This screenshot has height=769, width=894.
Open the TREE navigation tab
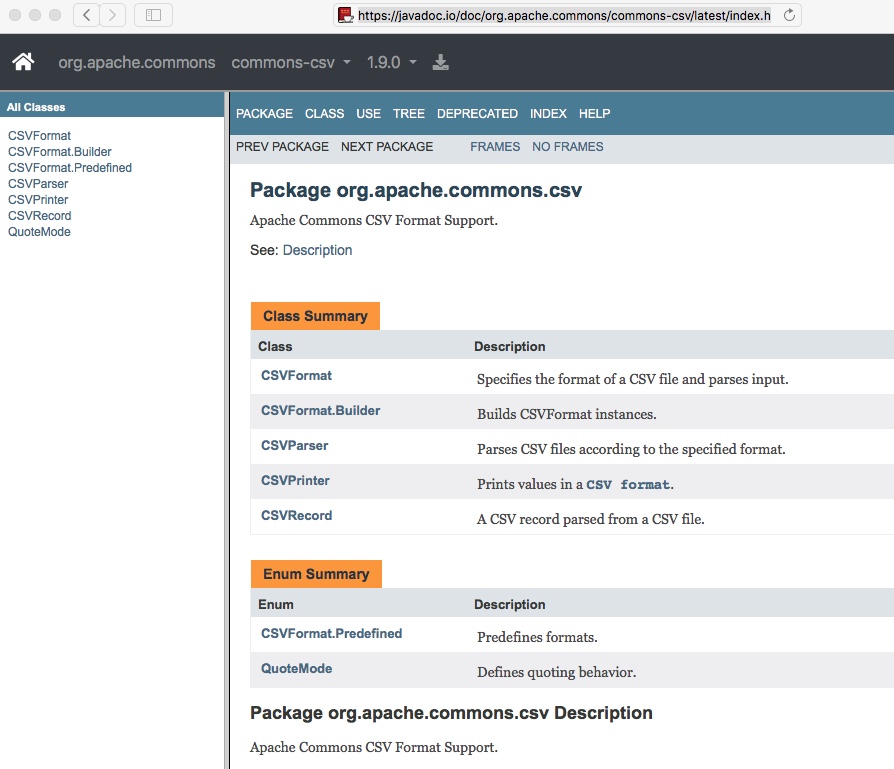pyautogui.click(x=409, y=113)
